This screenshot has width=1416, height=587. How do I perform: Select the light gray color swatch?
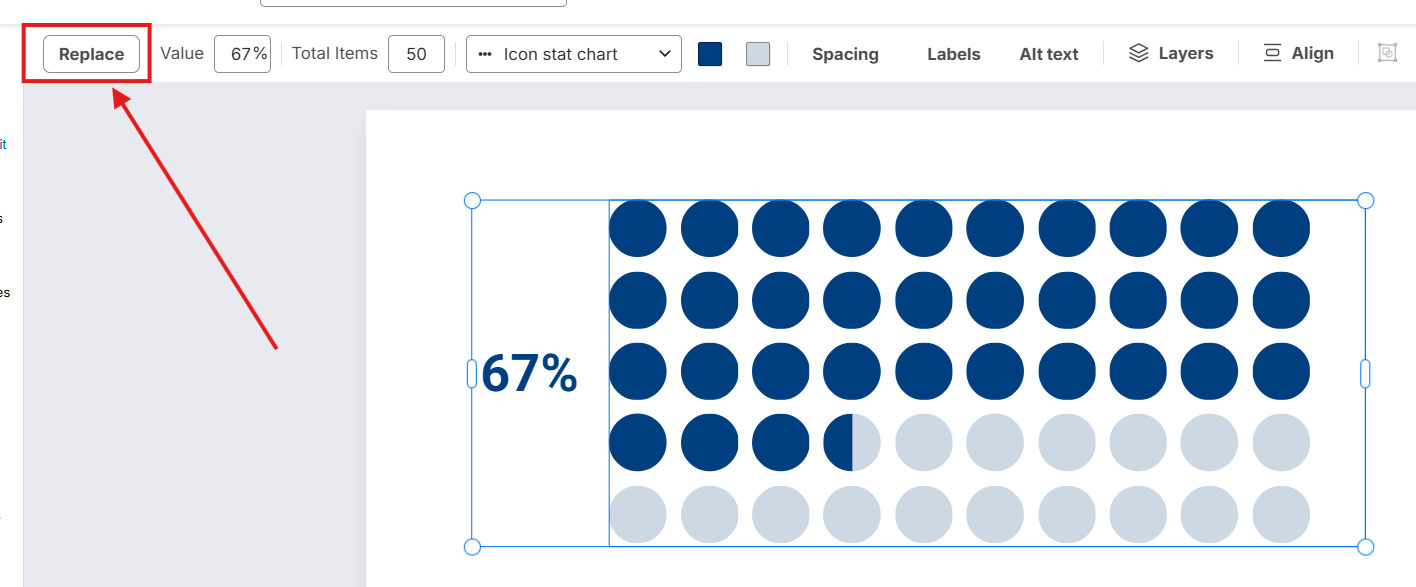[x=758, y=54]
